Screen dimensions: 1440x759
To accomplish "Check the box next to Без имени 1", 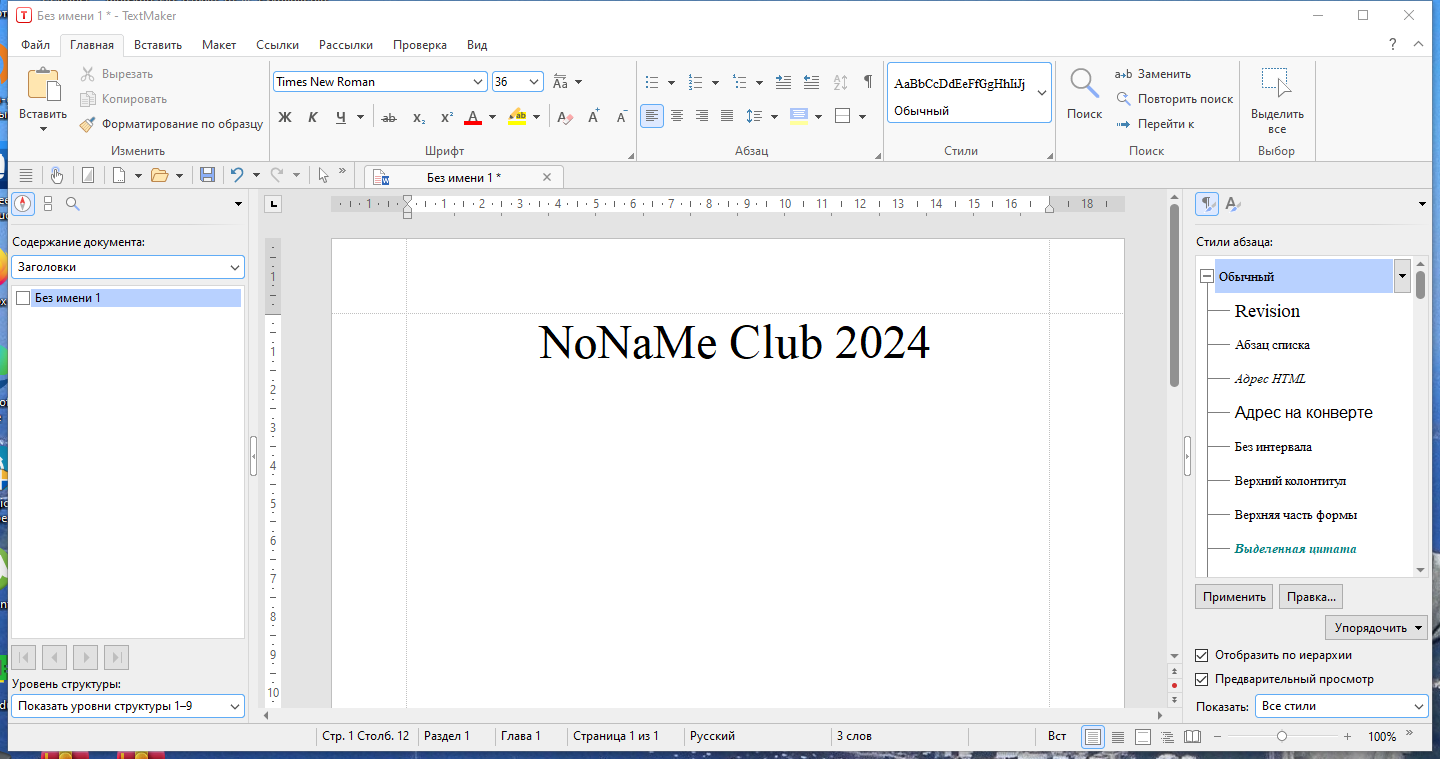I will pos(23,297).
